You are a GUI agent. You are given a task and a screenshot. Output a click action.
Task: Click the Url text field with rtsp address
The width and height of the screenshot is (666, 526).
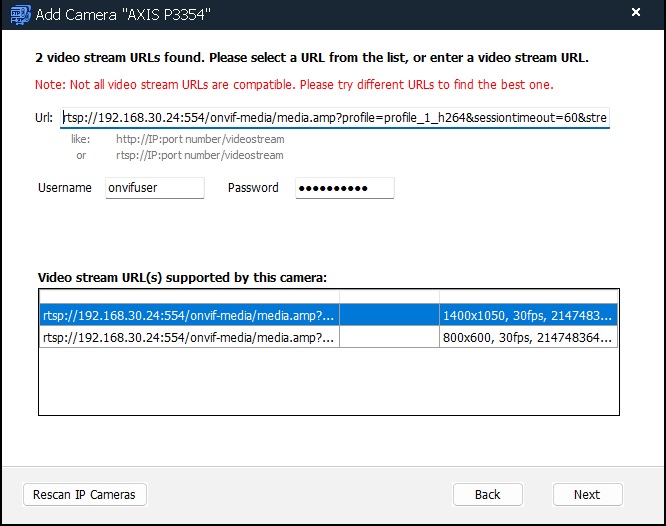(x=334, y=118)
